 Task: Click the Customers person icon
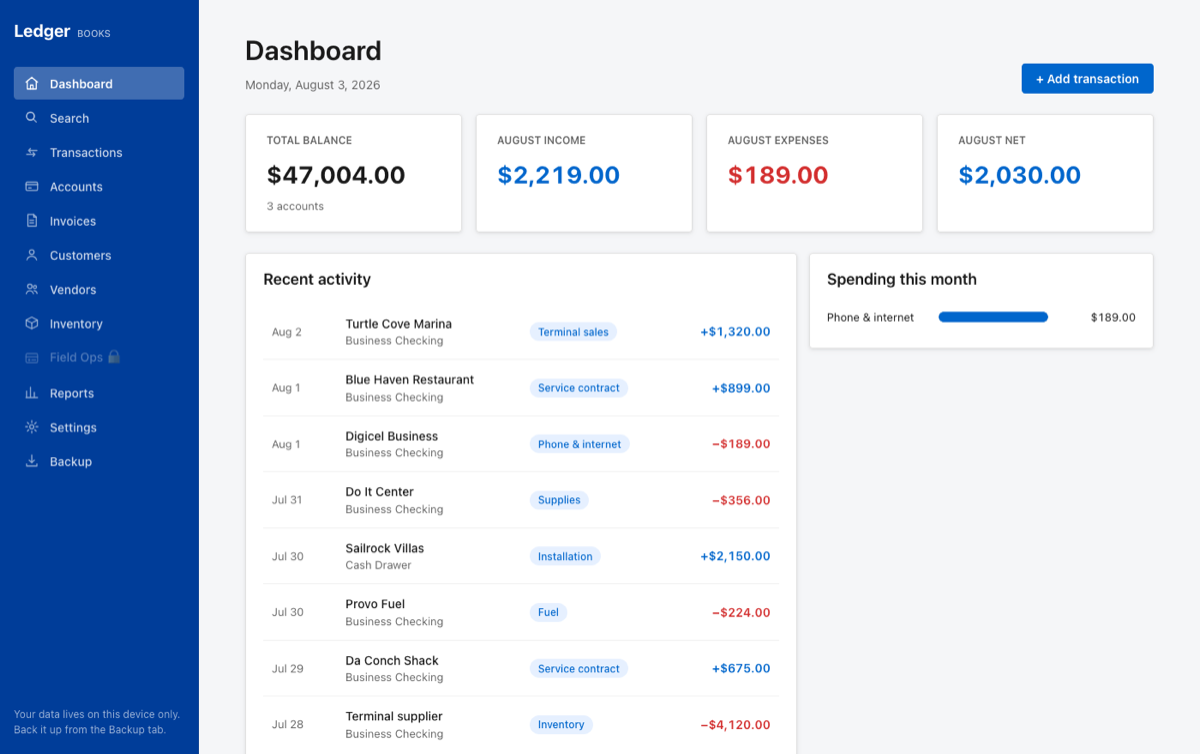pyautogui.click(x=32, y=255)
